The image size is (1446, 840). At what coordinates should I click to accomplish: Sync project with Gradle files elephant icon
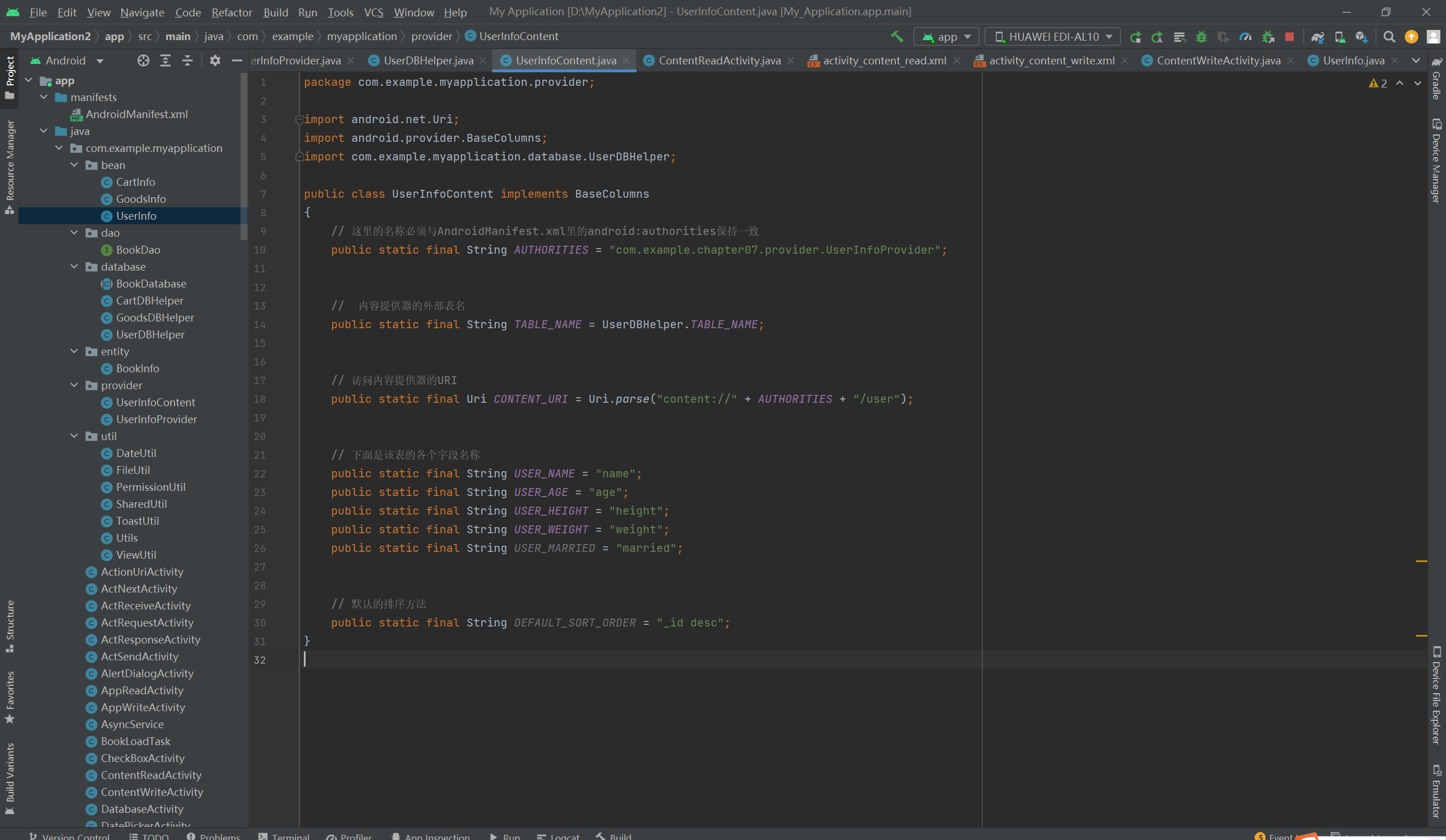(1317, 37)
